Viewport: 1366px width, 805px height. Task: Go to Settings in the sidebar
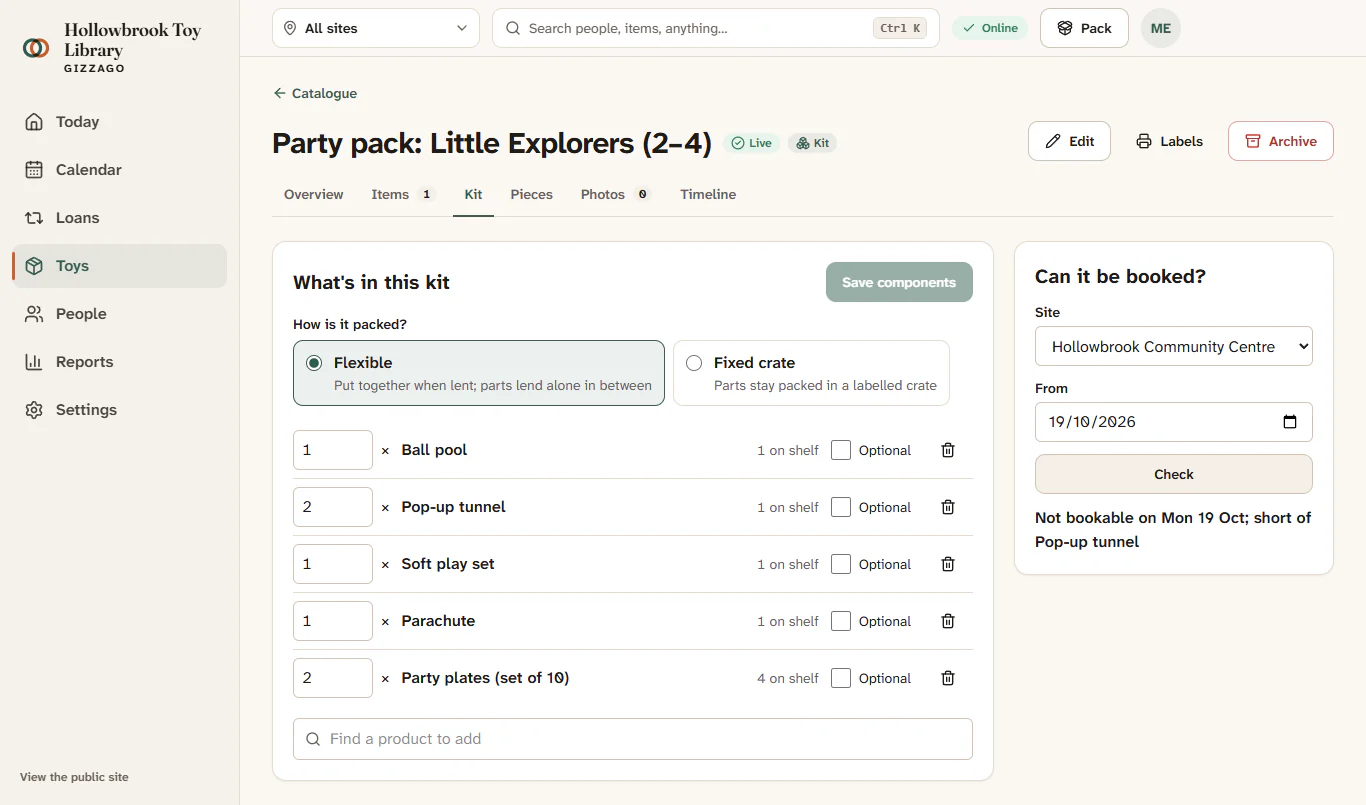click(120, 410)
